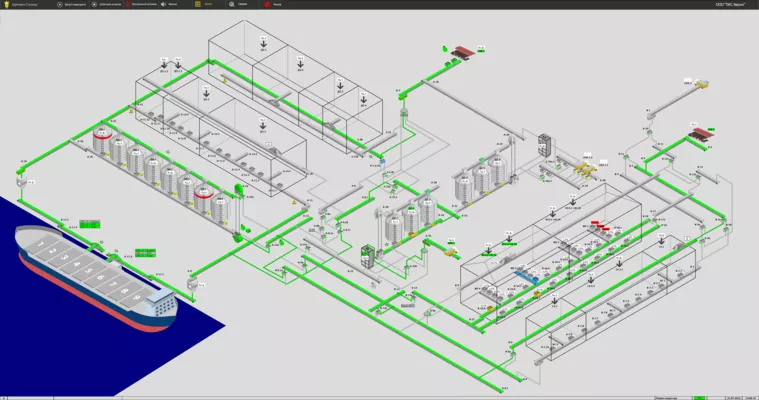Click the magnifier search icon in top toolbar
759x400 pixels.
pos(232,4)
